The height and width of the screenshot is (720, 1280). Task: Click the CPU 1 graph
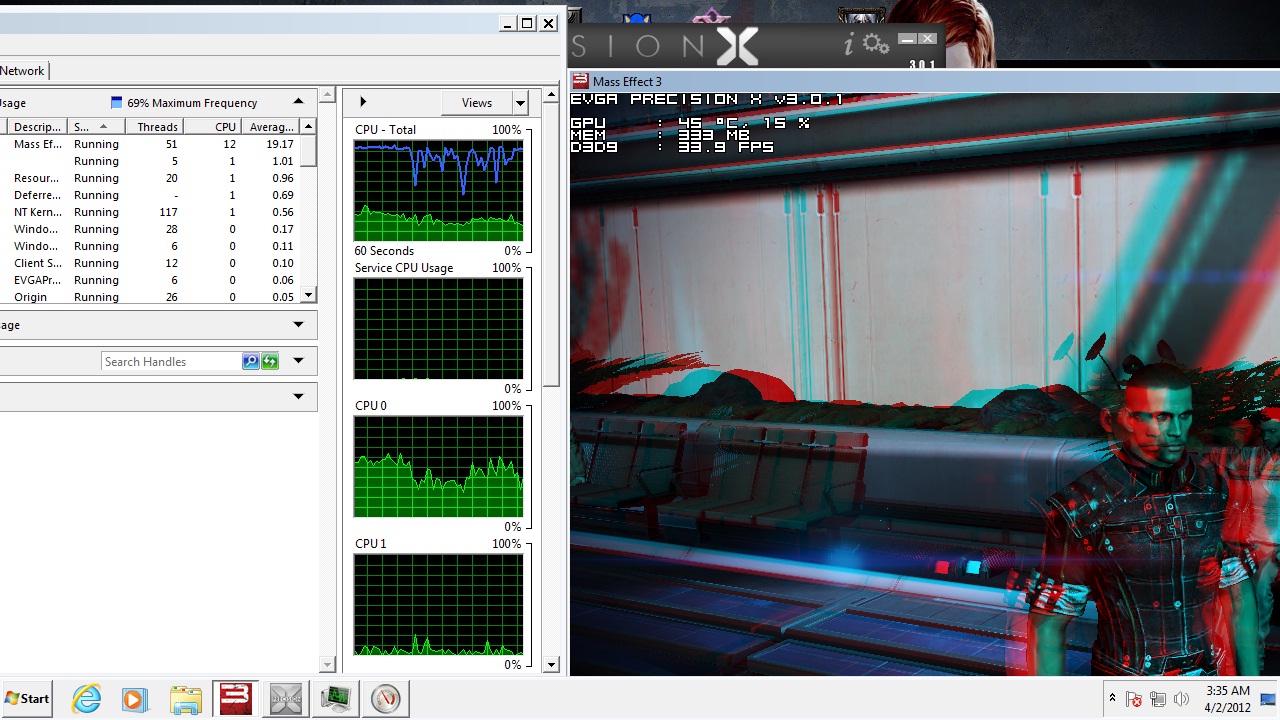[x=438, y=604]
